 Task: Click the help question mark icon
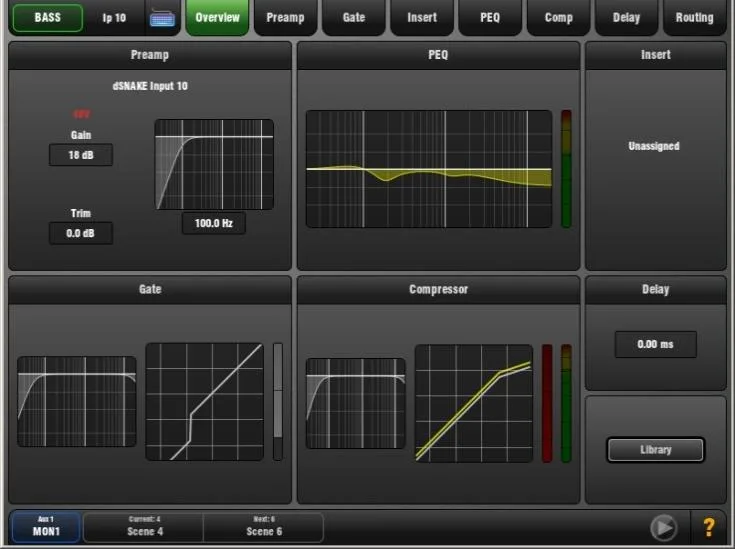(x=709, y=527)
